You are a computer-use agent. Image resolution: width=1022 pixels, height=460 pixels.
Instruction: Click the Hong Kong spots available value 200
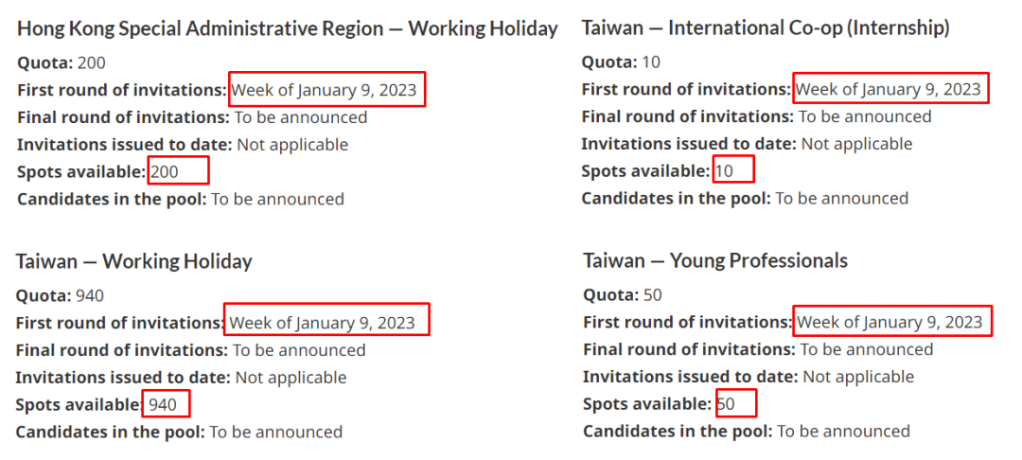(165, 172)
